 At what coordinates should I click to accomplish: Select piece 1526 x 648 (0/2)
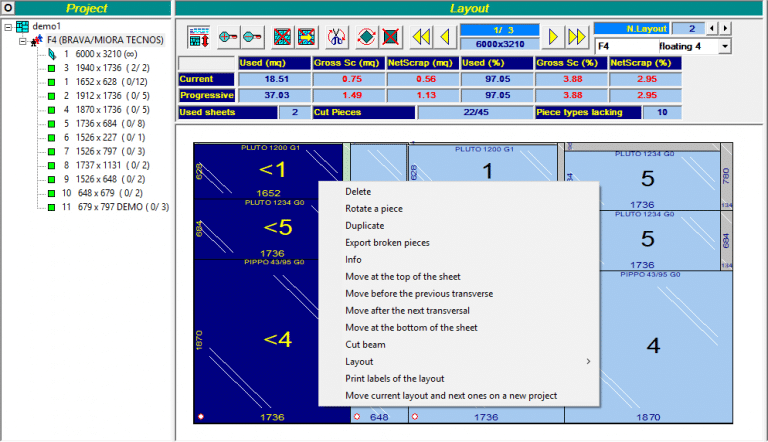[x=104, y=179]
